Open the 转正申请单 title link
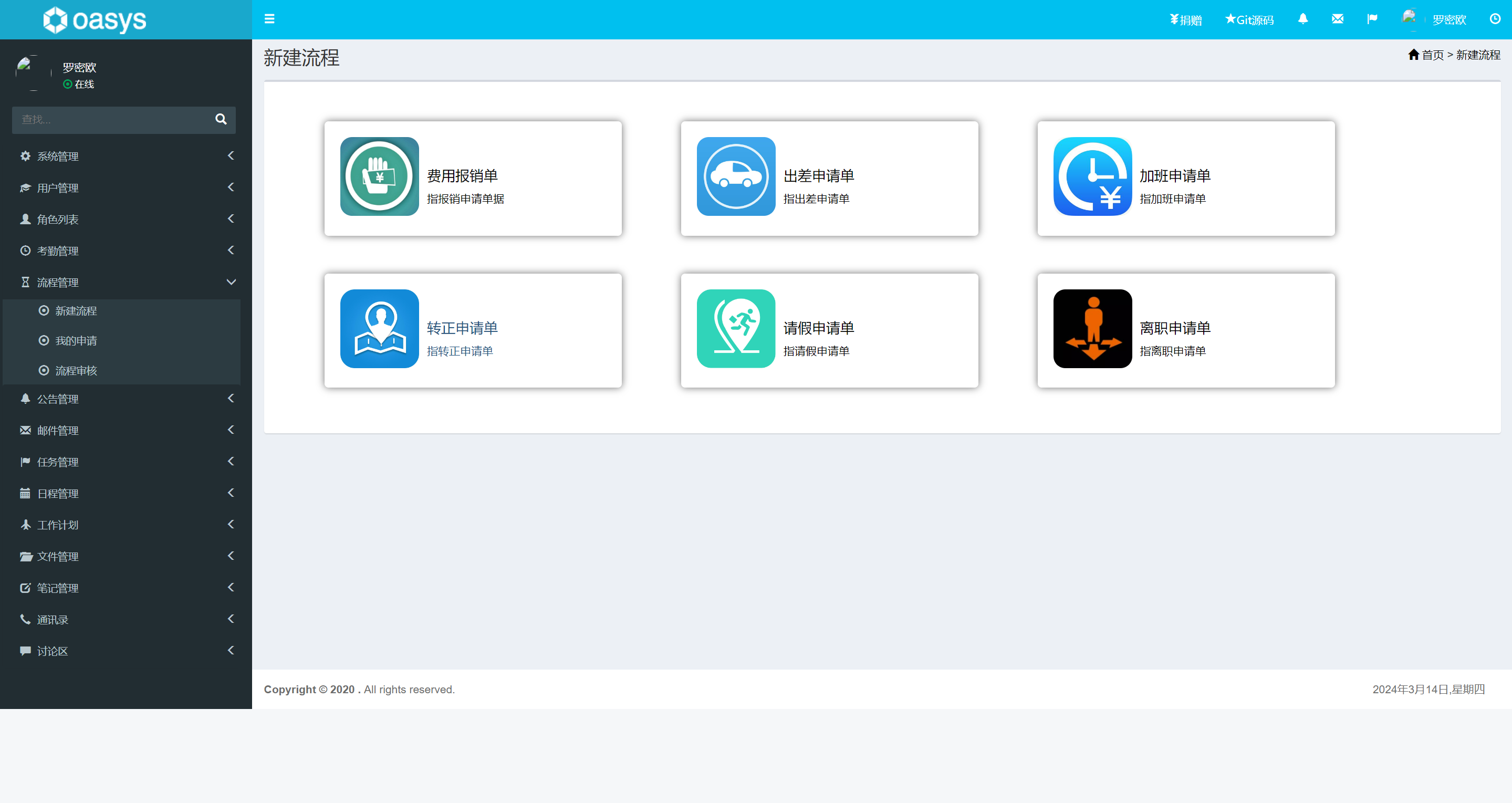This screenshot has height=803, width=1512. point(462,328)
